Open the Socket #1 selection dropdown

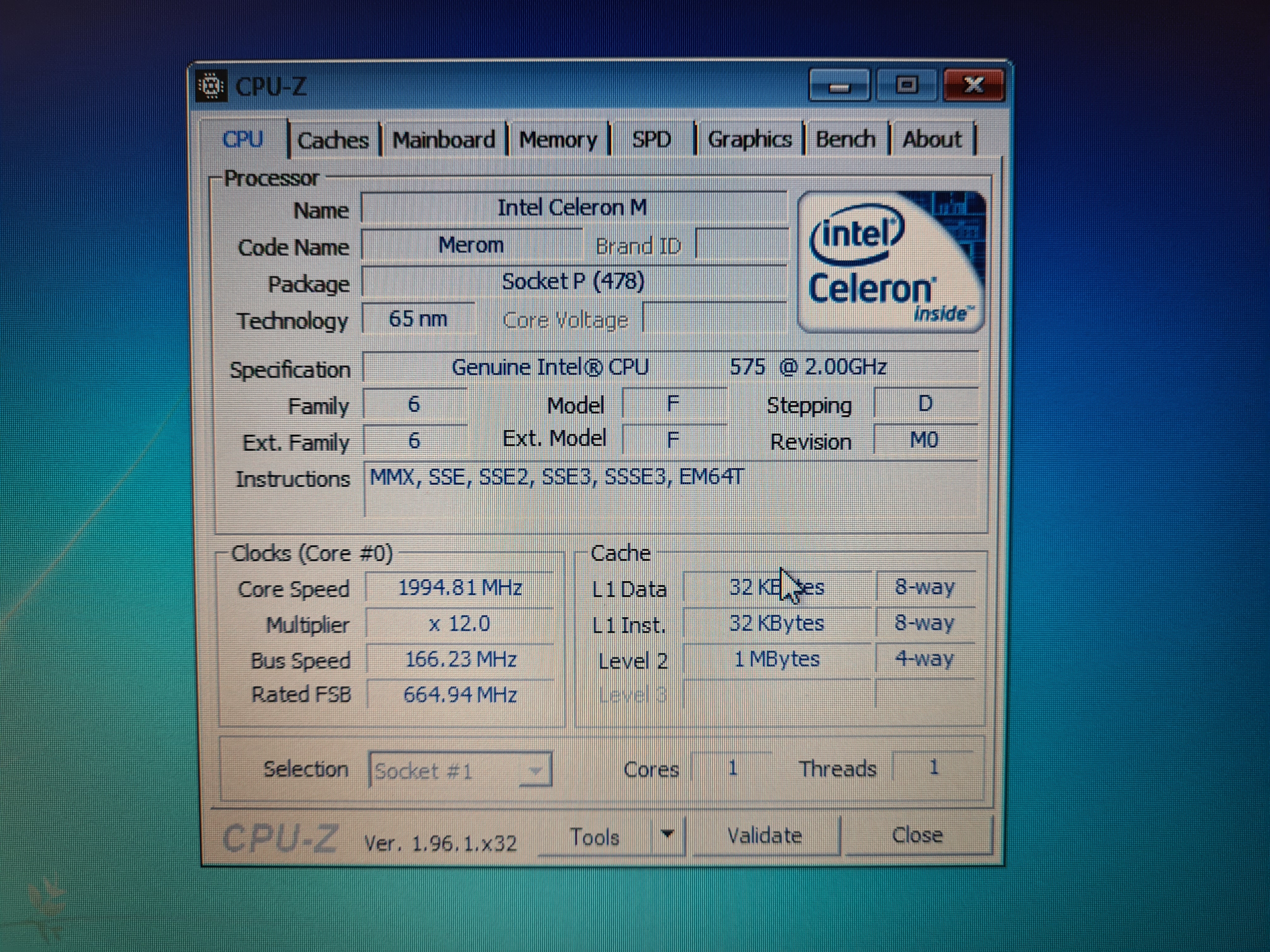click(x=461, y=770)
